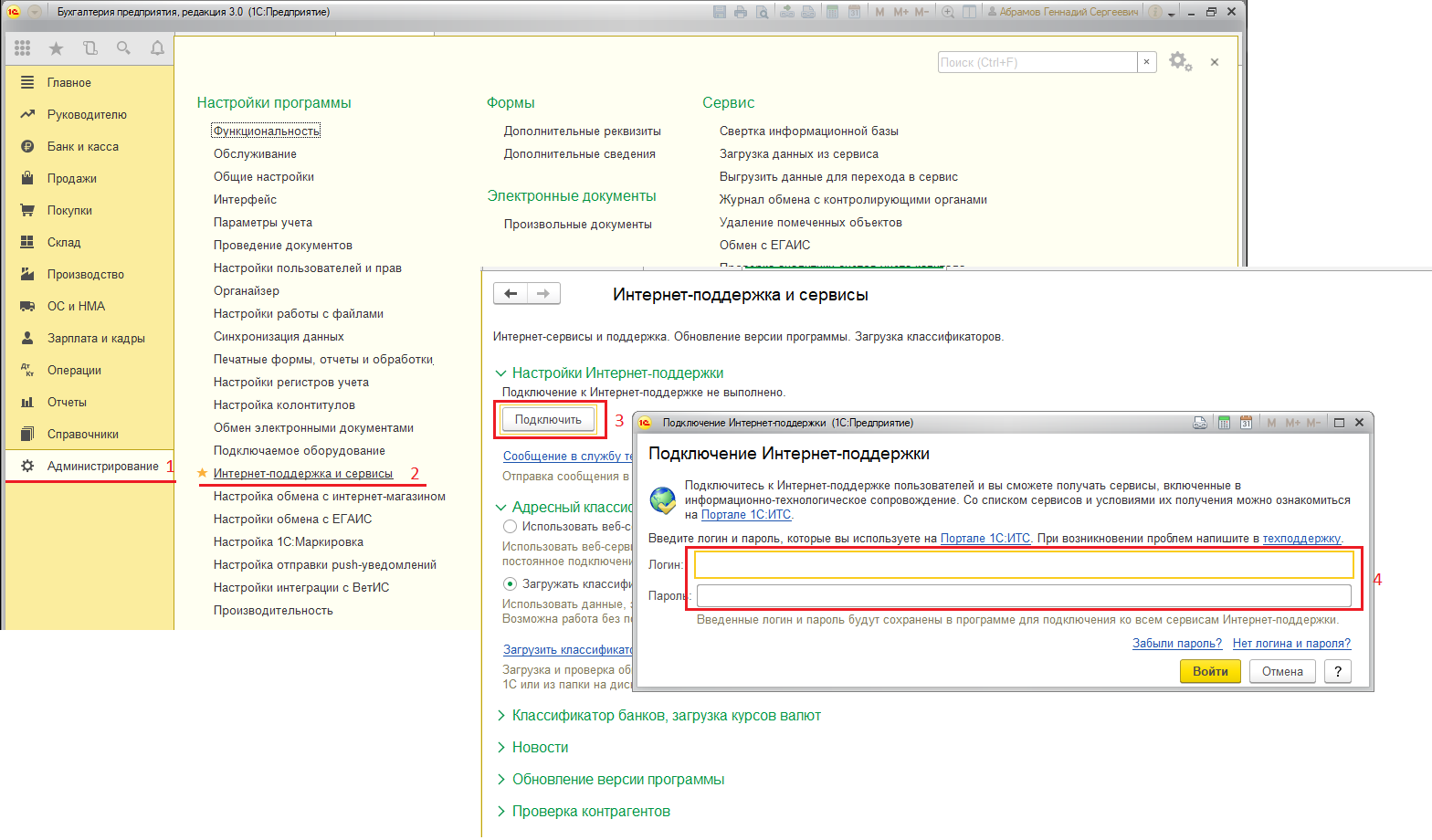Open Продажи section
Image resolution: width=1432 pixels, height=840 pixels.
tap(89, 178)
